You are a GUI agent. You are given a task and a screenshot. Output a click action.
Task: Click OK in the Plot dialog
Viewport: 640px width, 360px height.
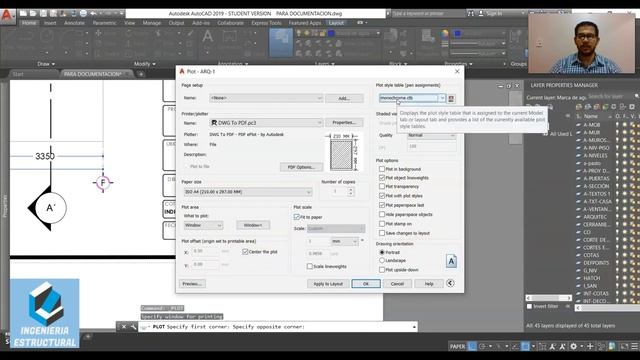[x=366, y=284]
